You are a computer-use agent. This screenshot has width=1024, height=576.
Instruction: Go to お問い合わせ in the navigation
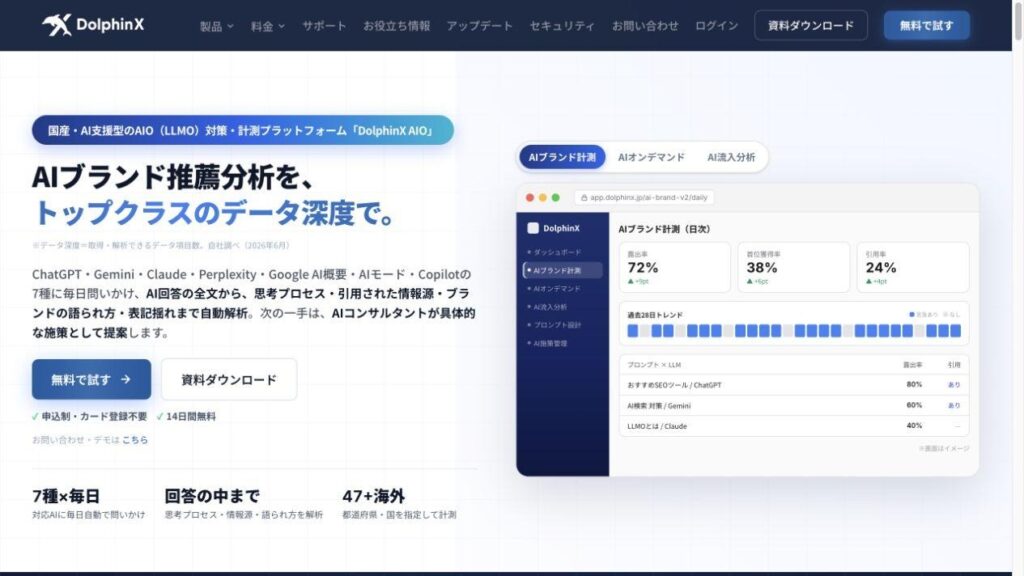click(645, 26)
